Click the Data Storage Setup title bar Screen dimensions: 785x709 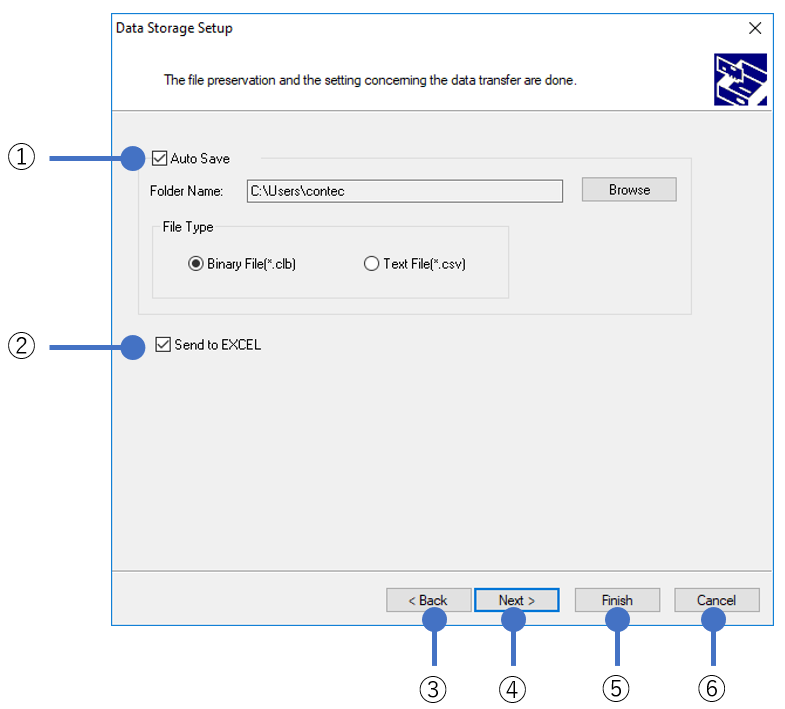(400, 28)
